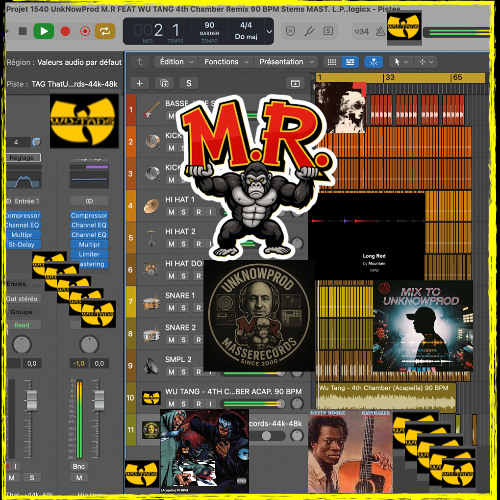Screen dimensions: 500x500
Task: Click the Wu Tang Acapella audio region
Action: pos(386,397)
